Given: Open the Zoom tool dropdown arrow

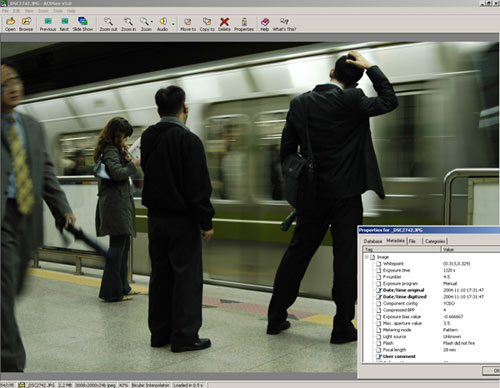Looking at the screenshot, I should click(152, 22).
